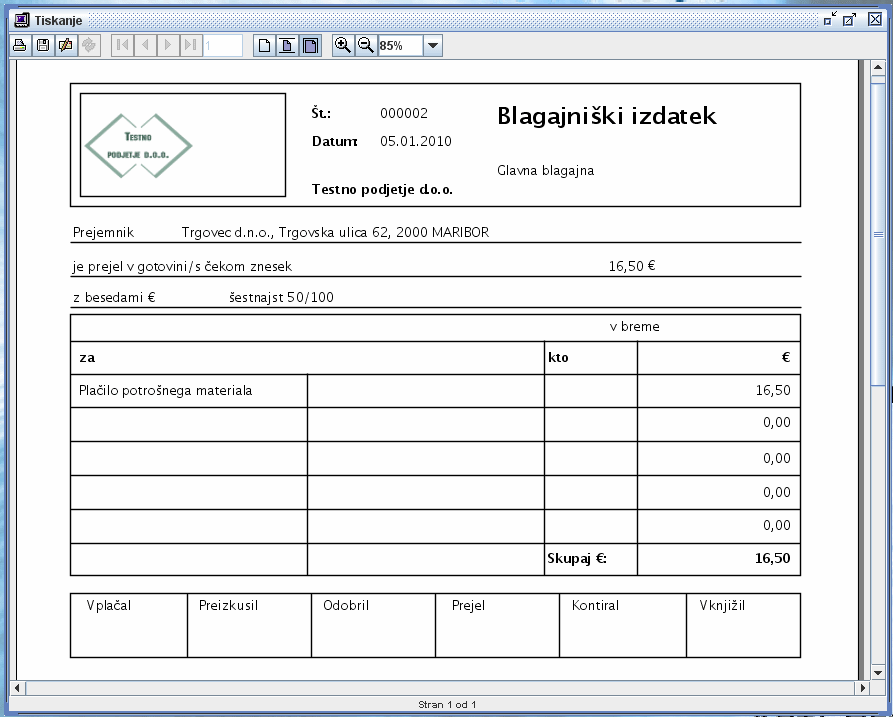
Task: Click the recipient address Trgovec d.n.o.
Action: point(335,232)
